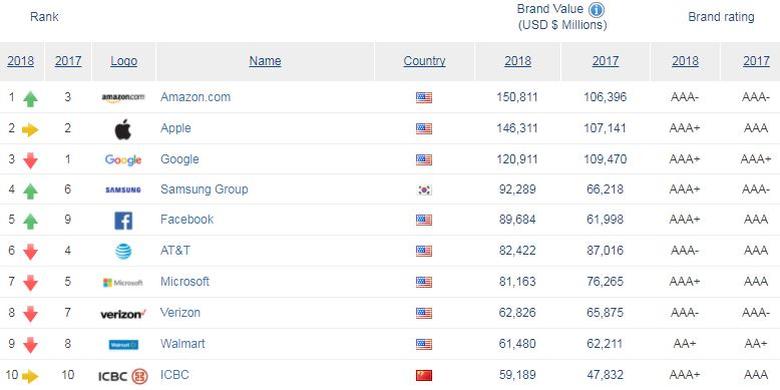Sort by 2018 rank column header

coord(21,61)
